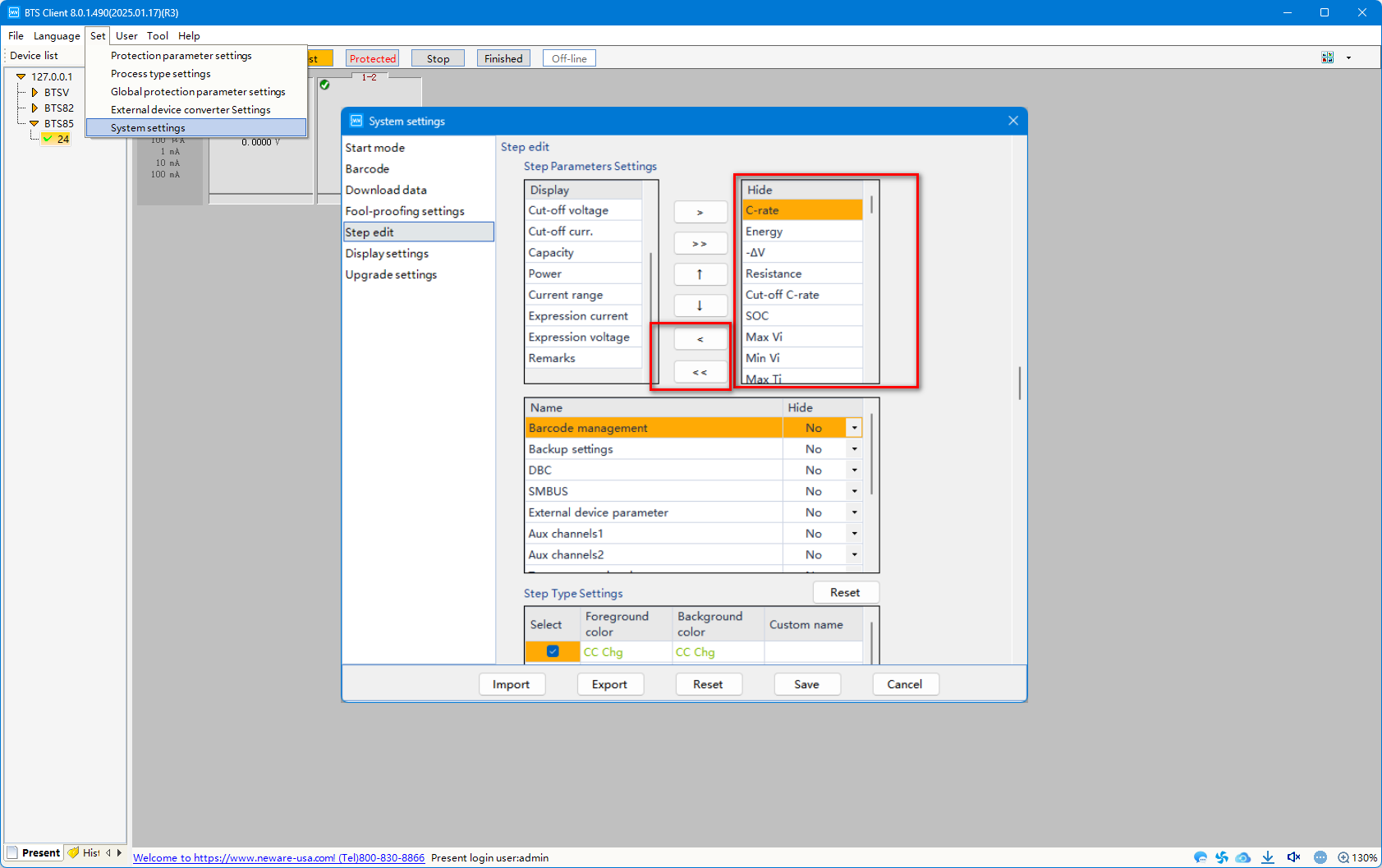Open Hide dropdown for External device parameter
Viewport: 1382px width, 868px height.
coord(854,512)
